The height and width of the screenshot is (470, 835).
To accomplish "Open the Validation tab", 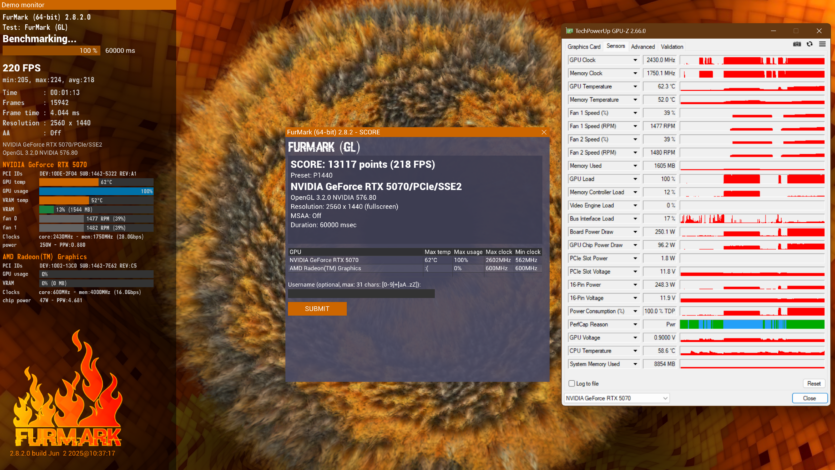I will (672, 47).
